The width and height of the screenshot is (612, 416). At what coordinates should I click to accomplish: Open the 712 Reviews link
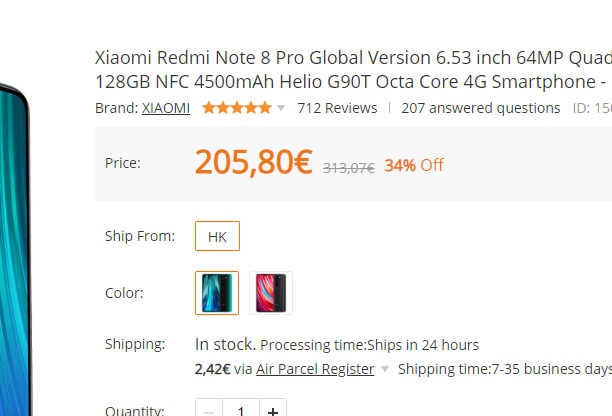pos(337,108)
